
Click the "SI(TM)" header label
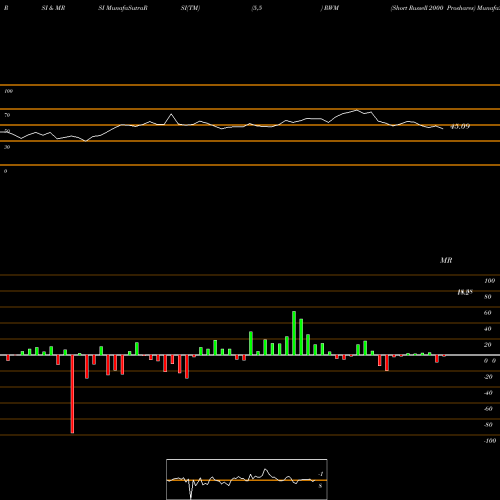click(190, 8)
